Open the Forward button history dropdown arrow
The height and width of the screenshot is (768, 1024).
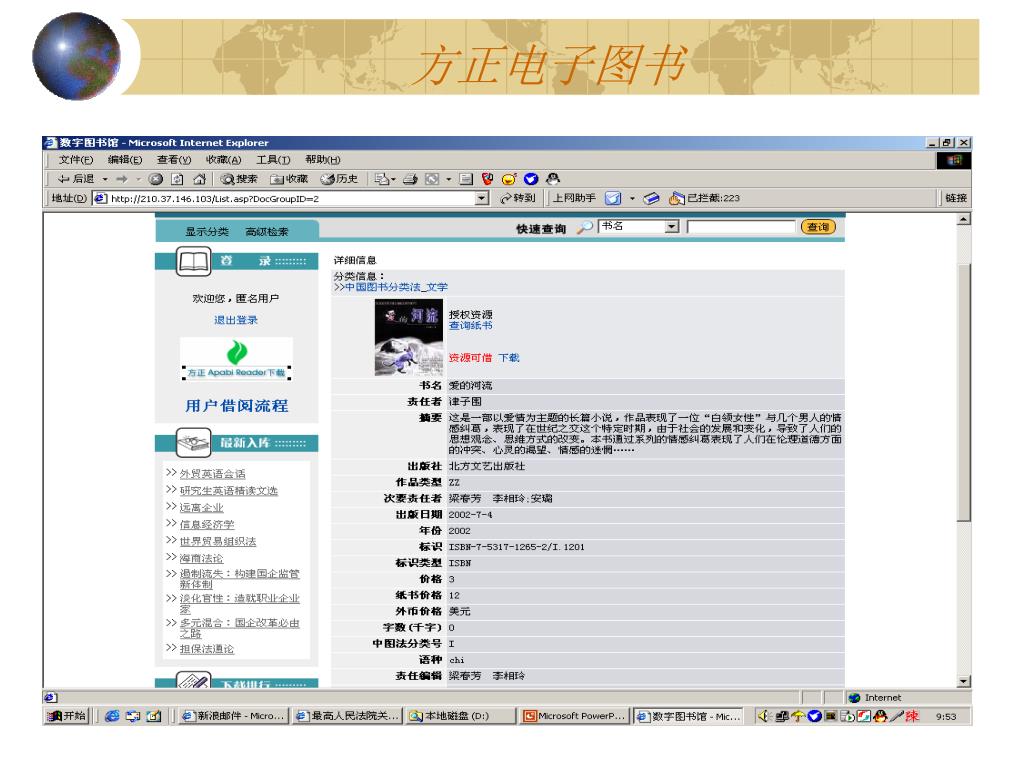138,180
